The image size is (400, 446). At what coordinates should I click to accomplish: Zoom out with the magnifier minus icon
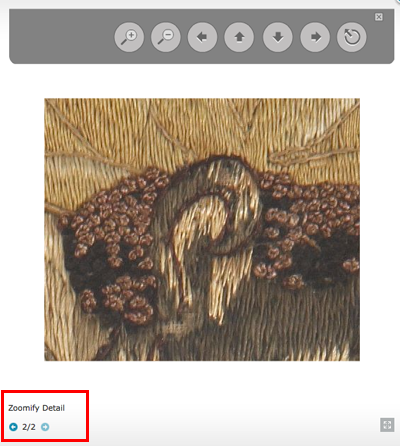166,37
